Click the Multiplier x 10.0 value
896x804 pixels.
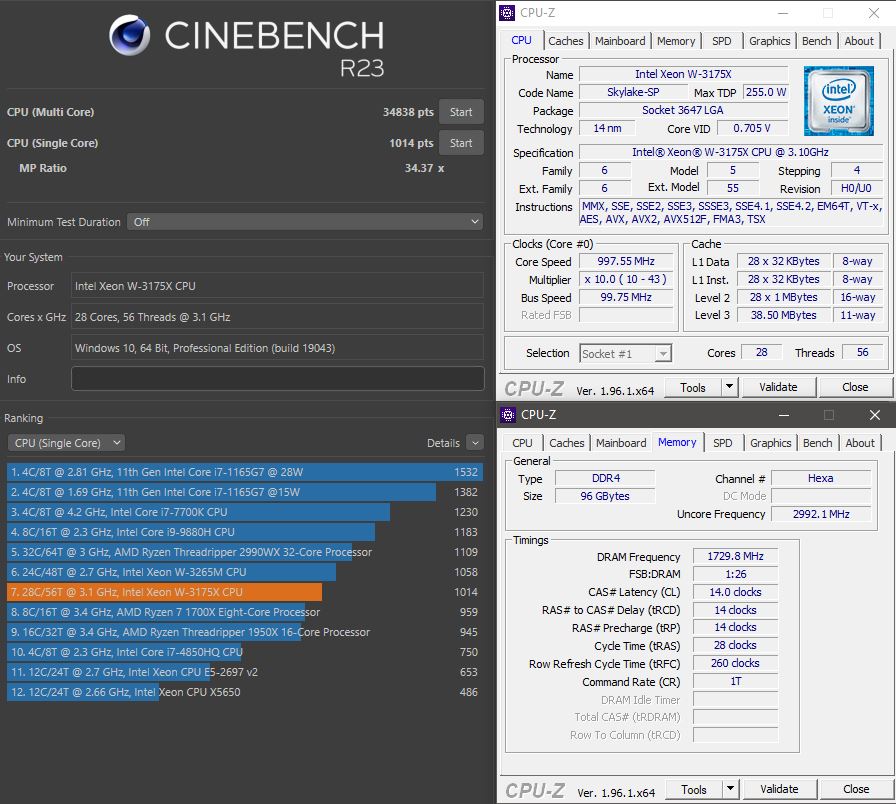pyautogui.click(x=626, y=279)
